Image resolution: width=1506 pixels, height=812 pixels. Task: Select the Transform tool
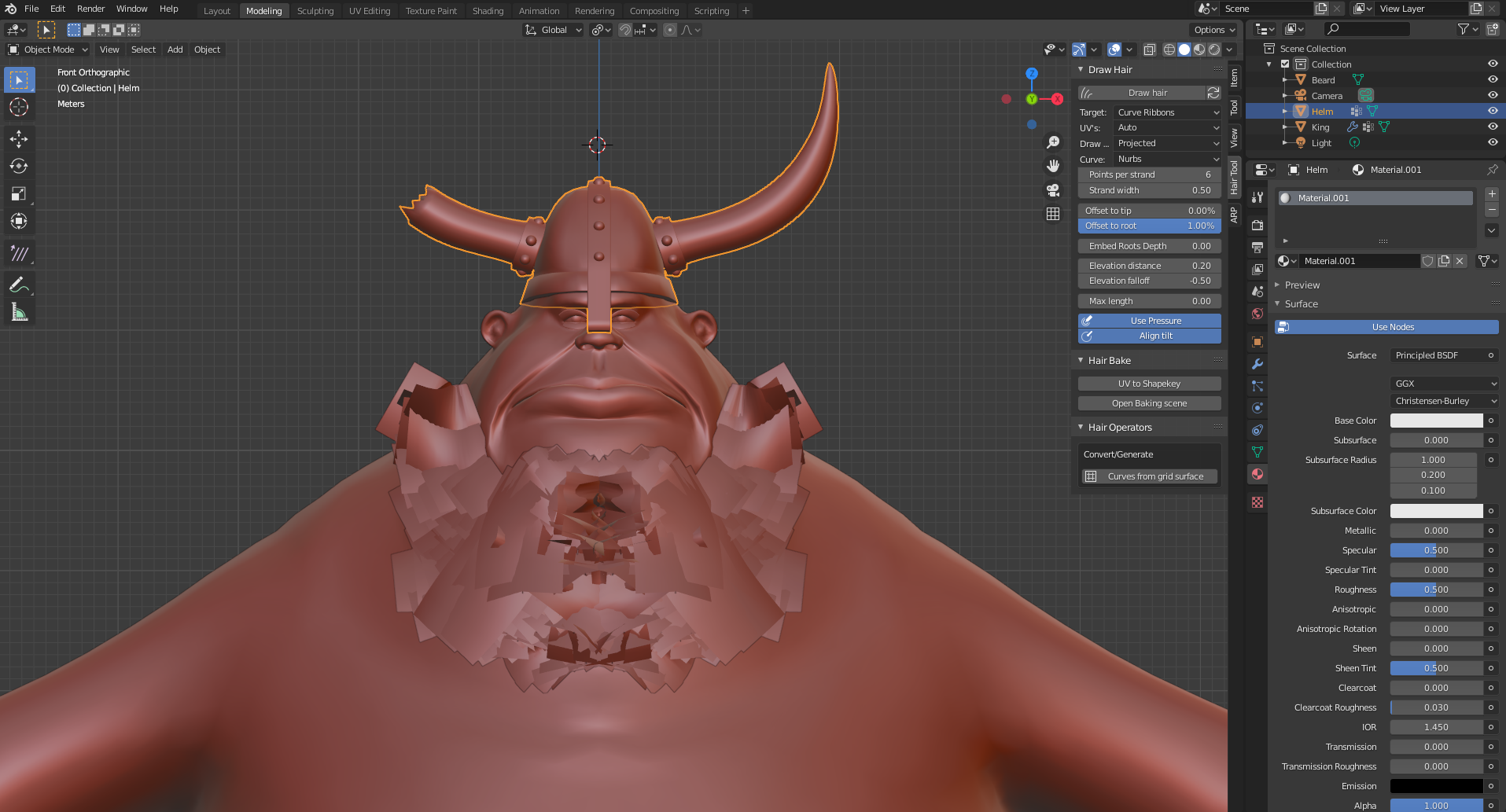pos(19,222)
